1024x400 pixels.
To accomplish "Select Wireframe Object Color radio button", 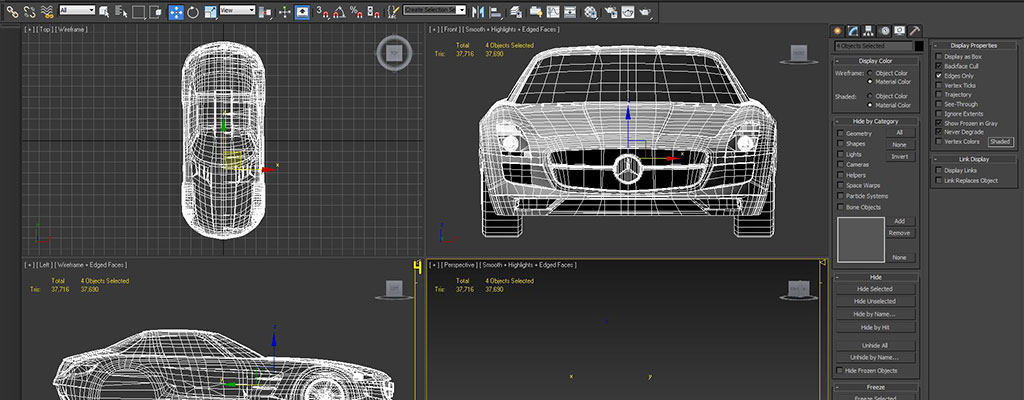I will tap(870, 73).
